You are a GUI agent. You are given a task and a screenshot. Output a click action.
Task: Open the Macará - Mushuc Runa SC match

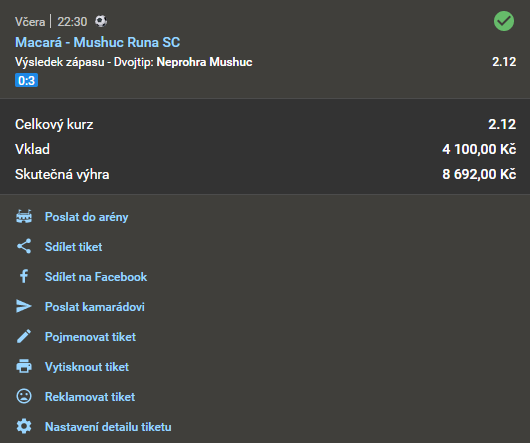(97, 42)
